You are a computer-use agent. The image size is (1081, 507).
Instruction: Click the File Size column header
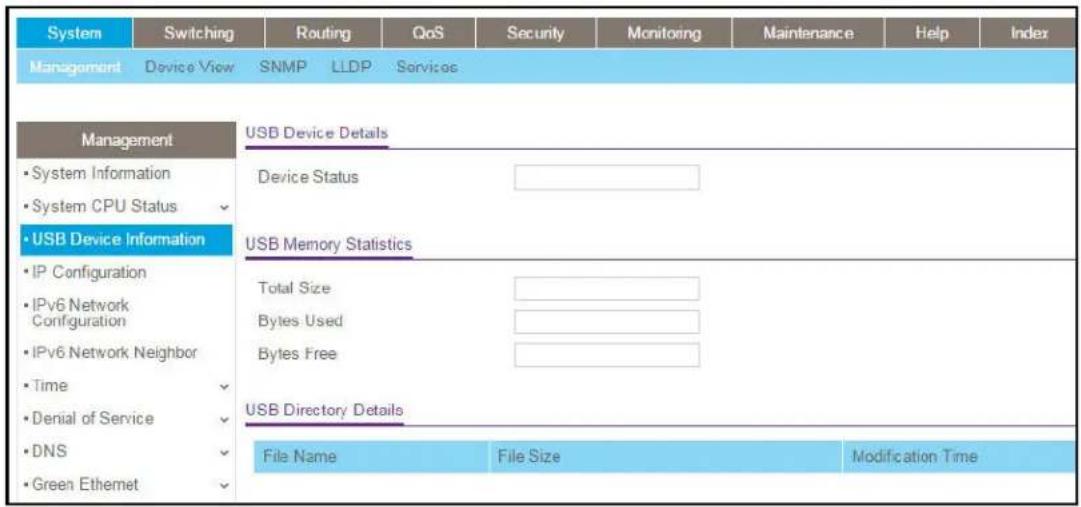coord(665,457)
